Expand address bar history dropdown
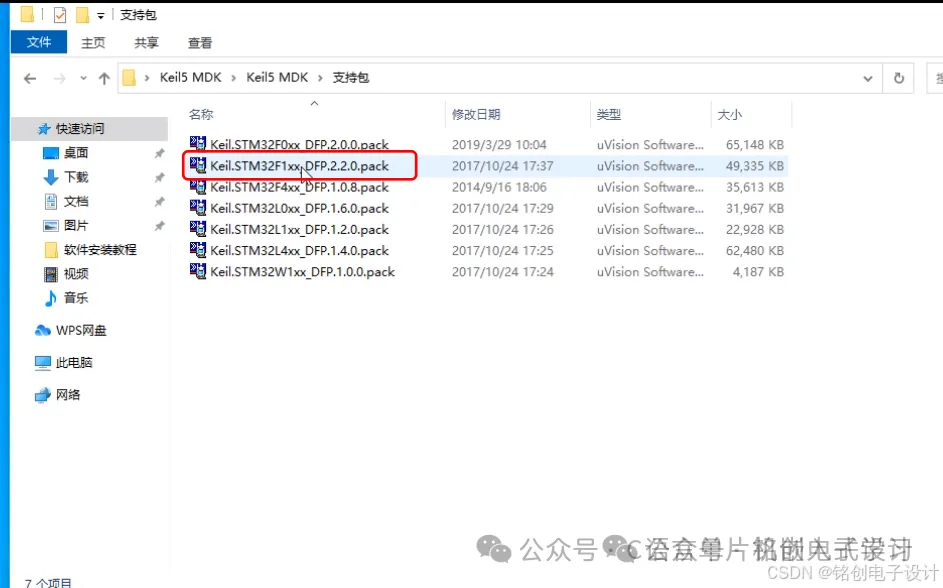The height and width of the screenshot is (588, 943). click(x=868, y=78)
